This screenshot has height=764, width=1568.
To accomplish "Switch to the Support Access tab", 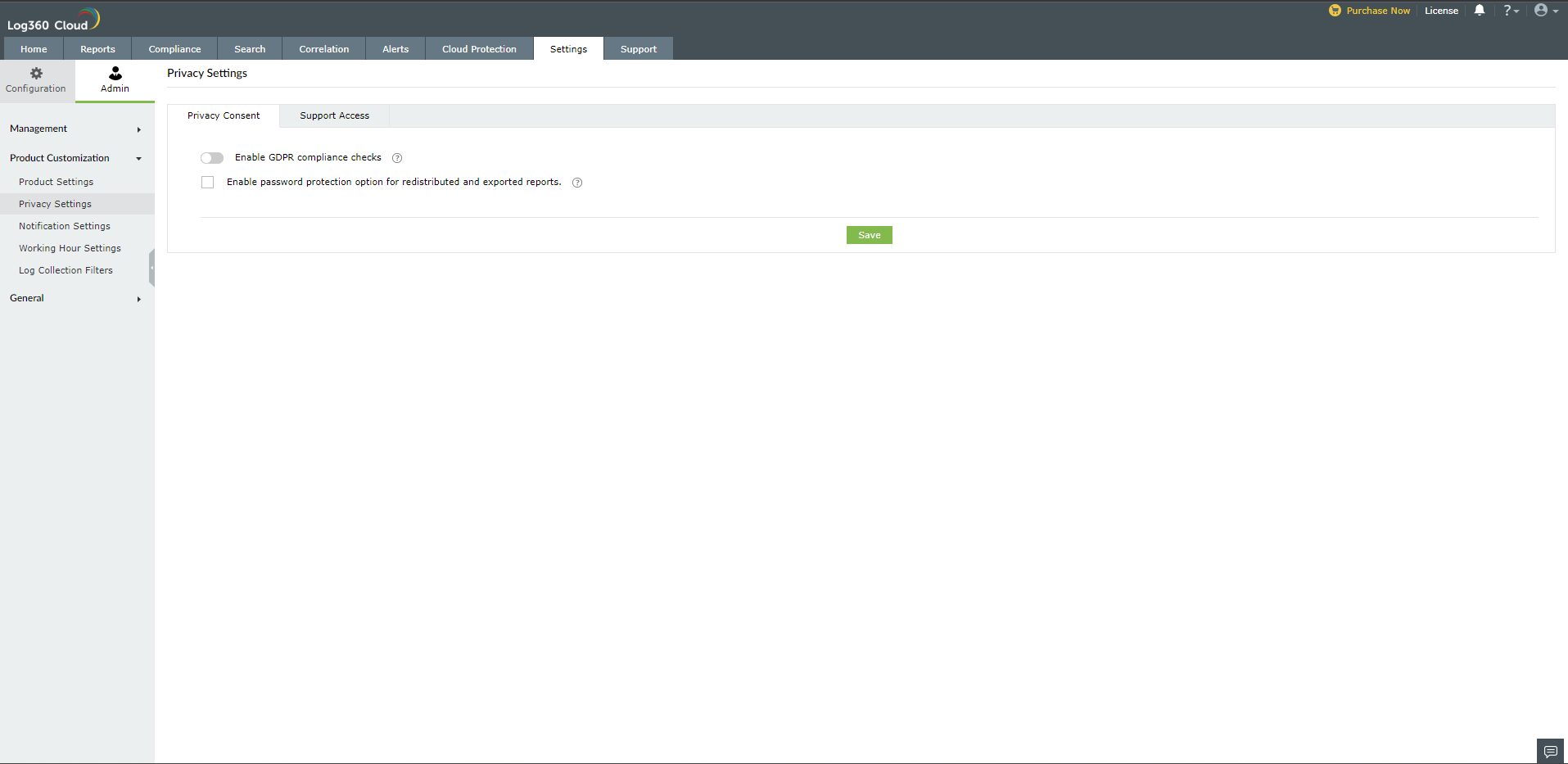I will [334, 116].
